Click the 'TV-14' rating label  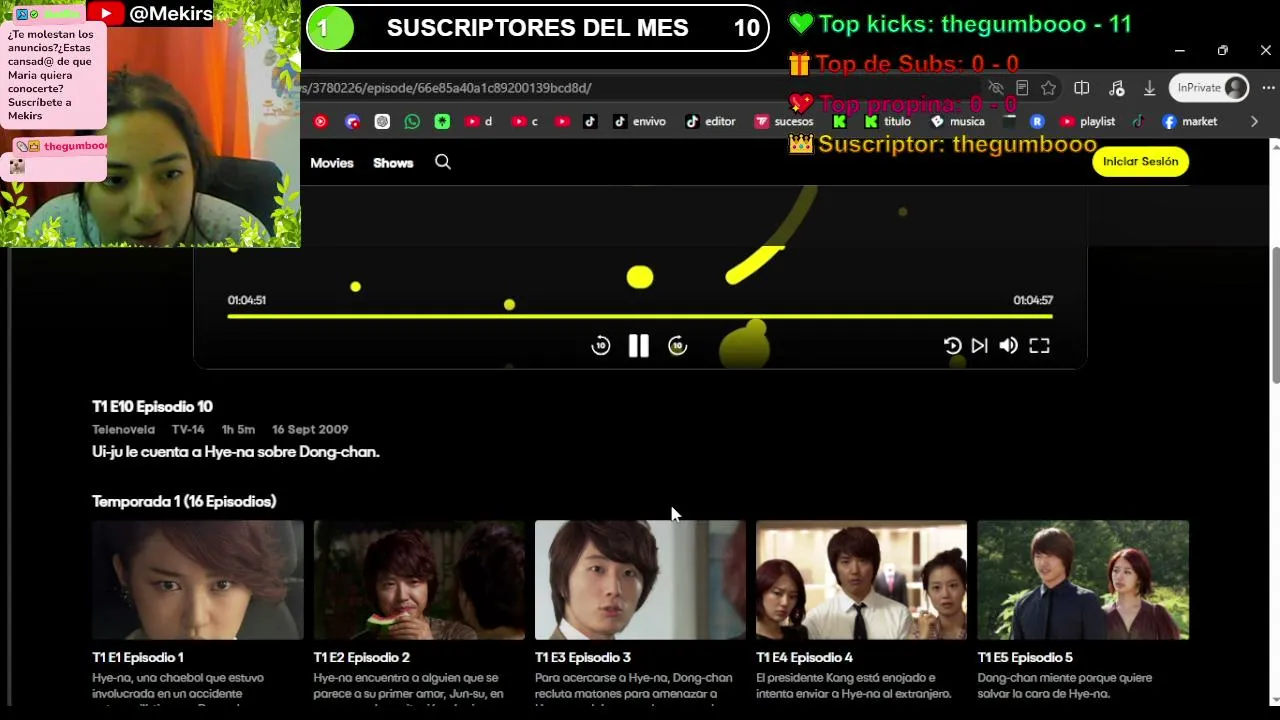[188, 430]
